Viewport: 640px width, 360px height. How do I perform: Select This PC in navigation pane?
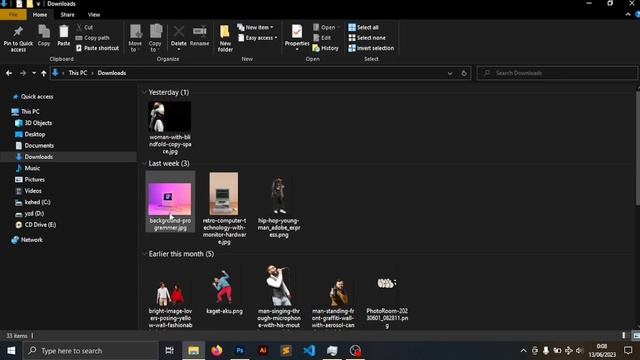[30, 111]
